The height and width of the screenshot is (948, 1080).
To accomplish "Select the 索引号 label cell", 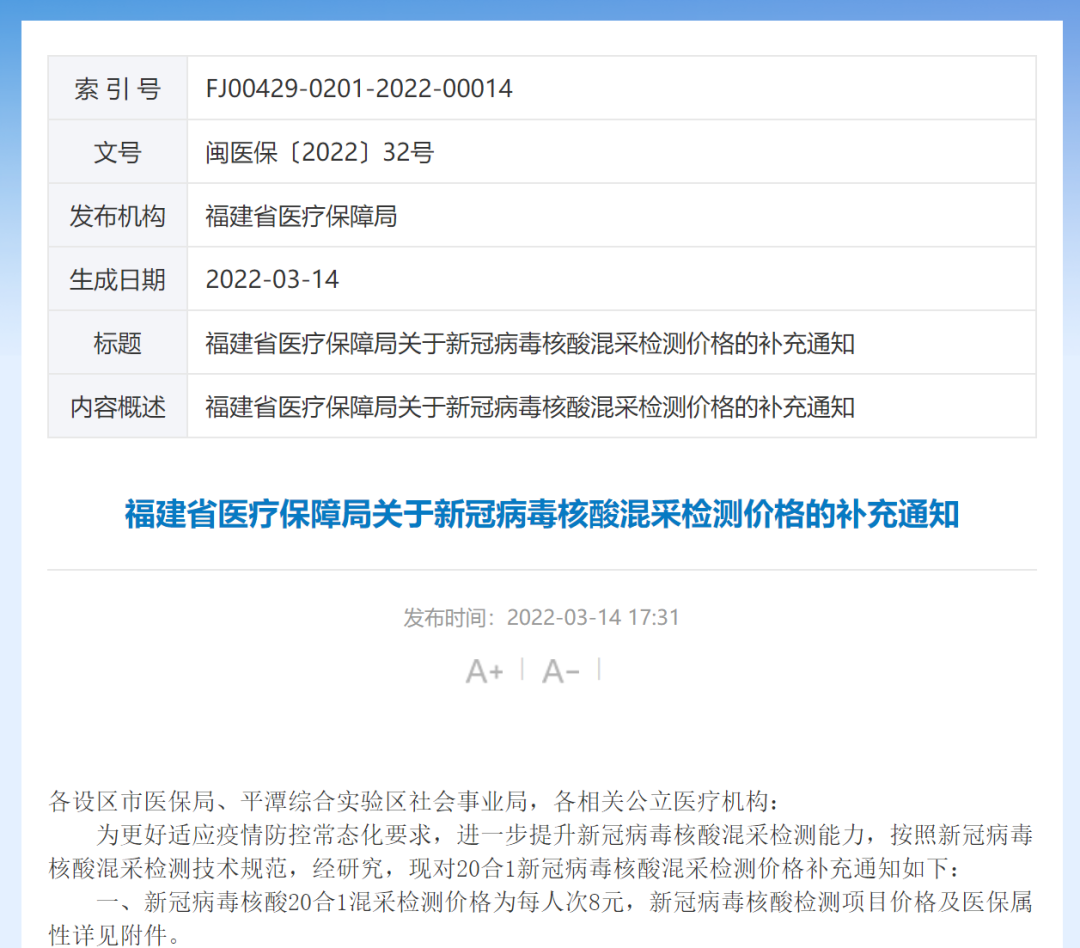I will click(x=118, y=89).
